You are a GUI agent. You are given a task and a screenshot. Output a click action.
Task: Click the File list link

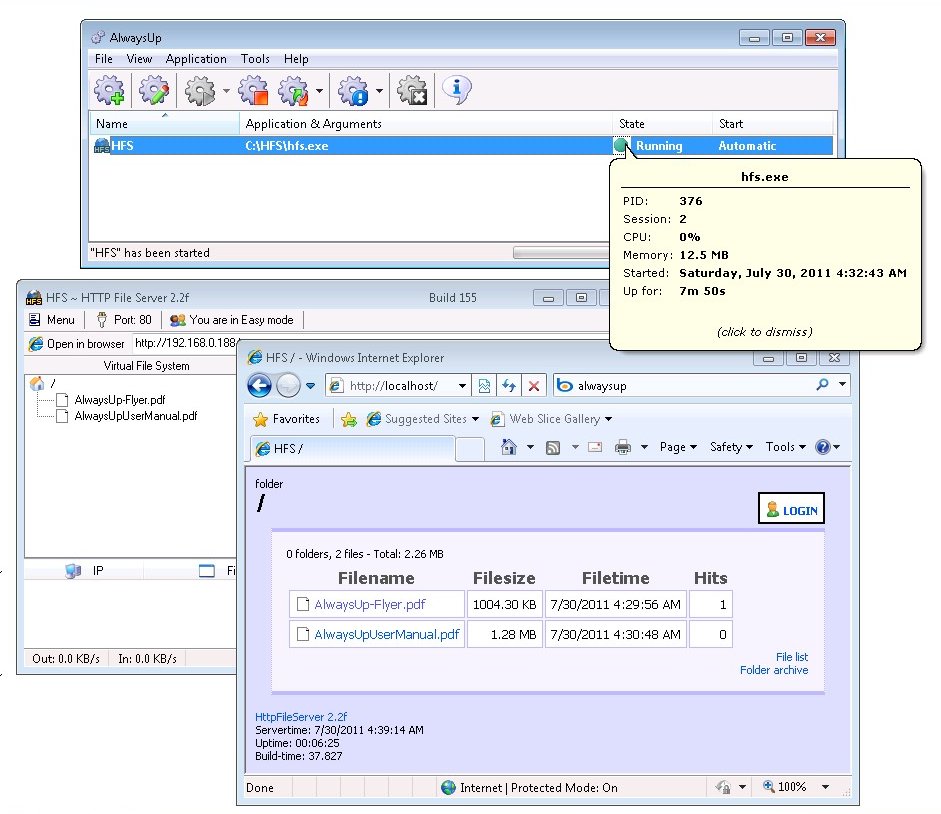pos(792,657)
